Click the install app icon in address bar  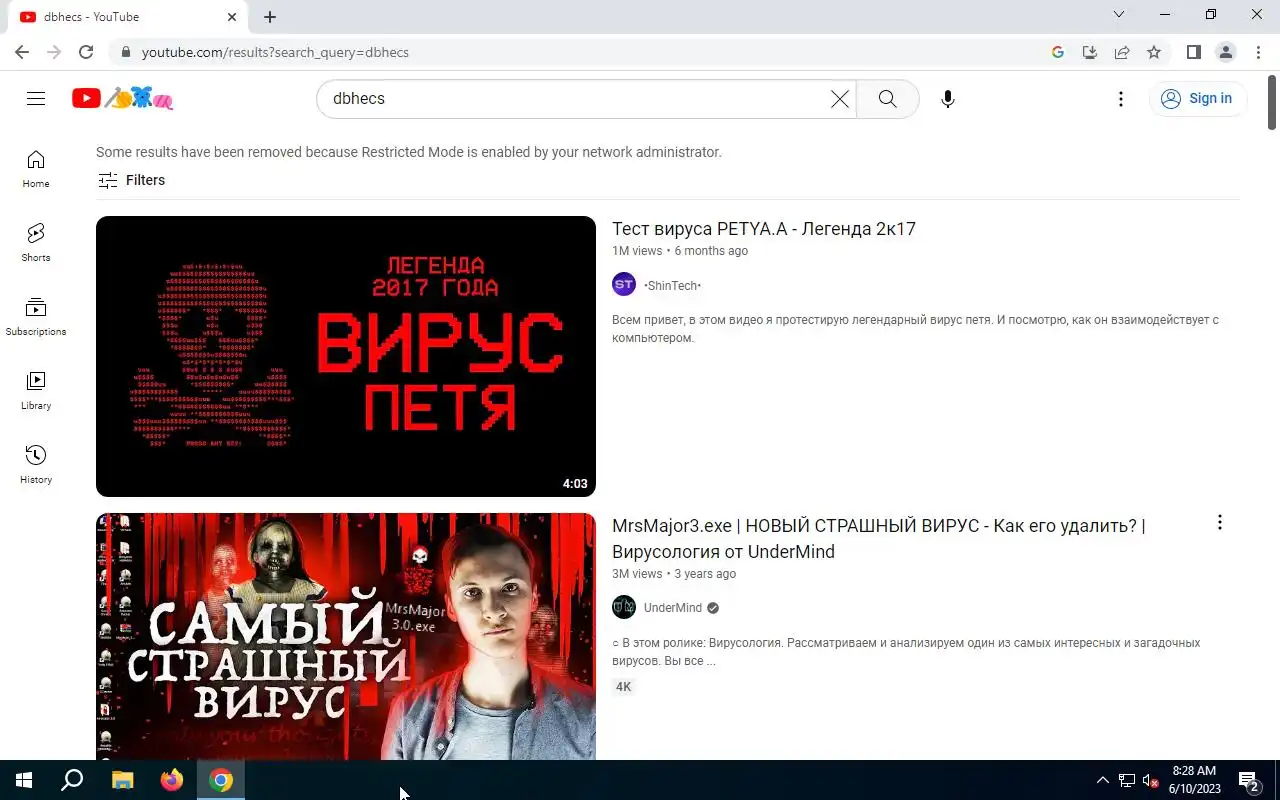1090,52
